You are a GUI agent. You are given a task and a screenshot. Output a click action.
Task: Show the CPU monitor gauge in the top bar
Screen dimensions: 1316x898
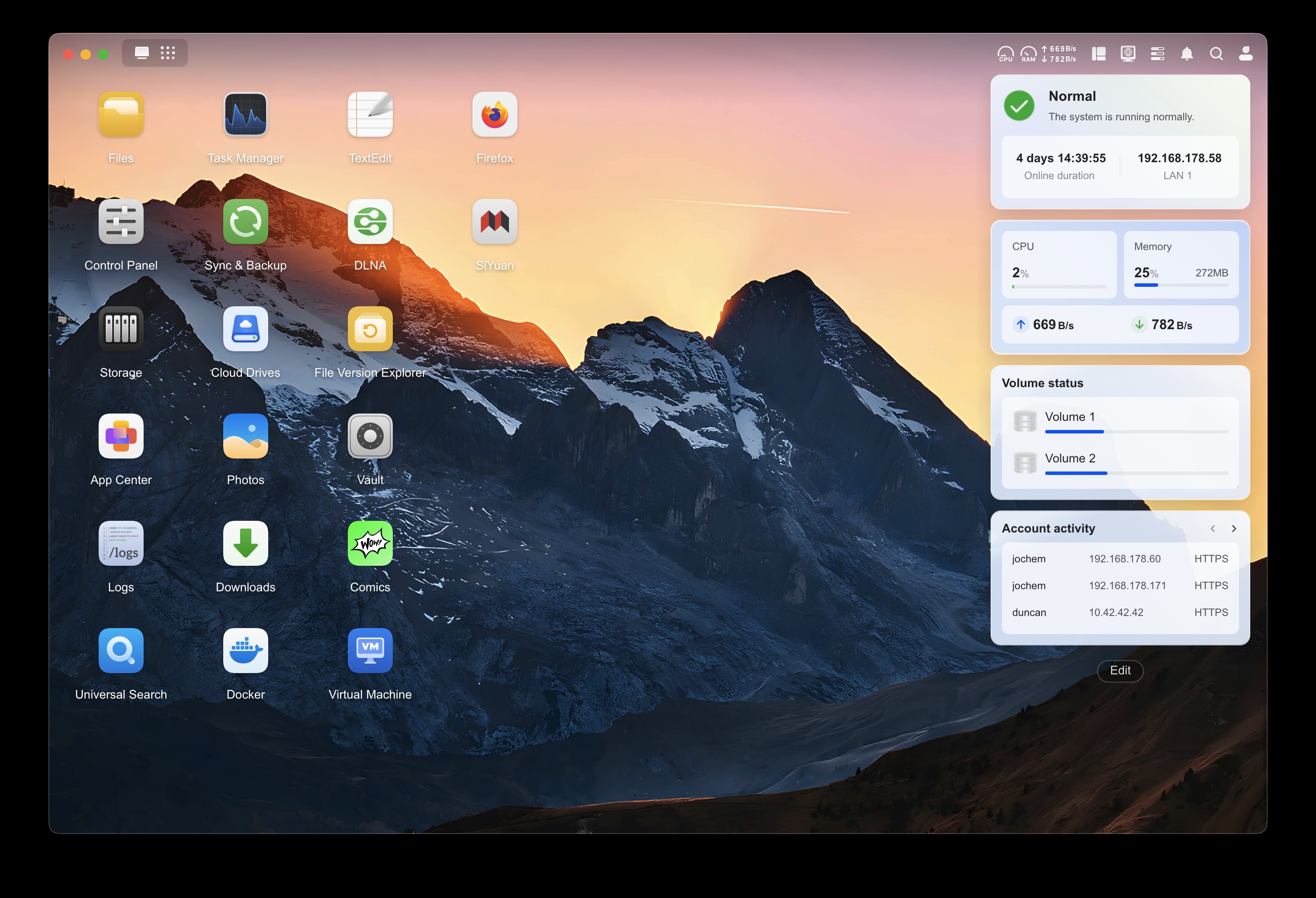1006,54
